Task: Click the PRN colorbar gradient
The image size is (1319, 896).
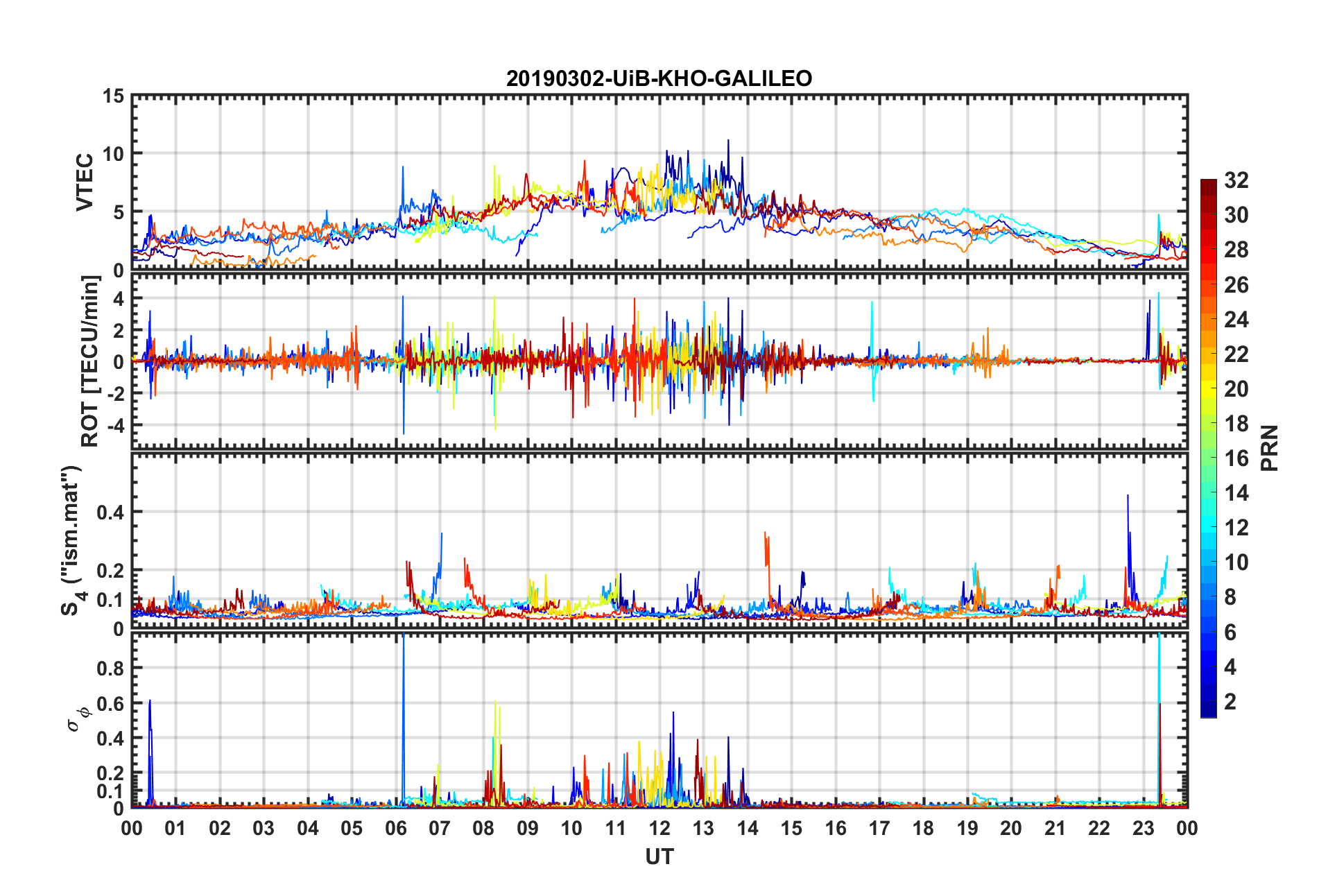Action: (x=1209, y=448)
